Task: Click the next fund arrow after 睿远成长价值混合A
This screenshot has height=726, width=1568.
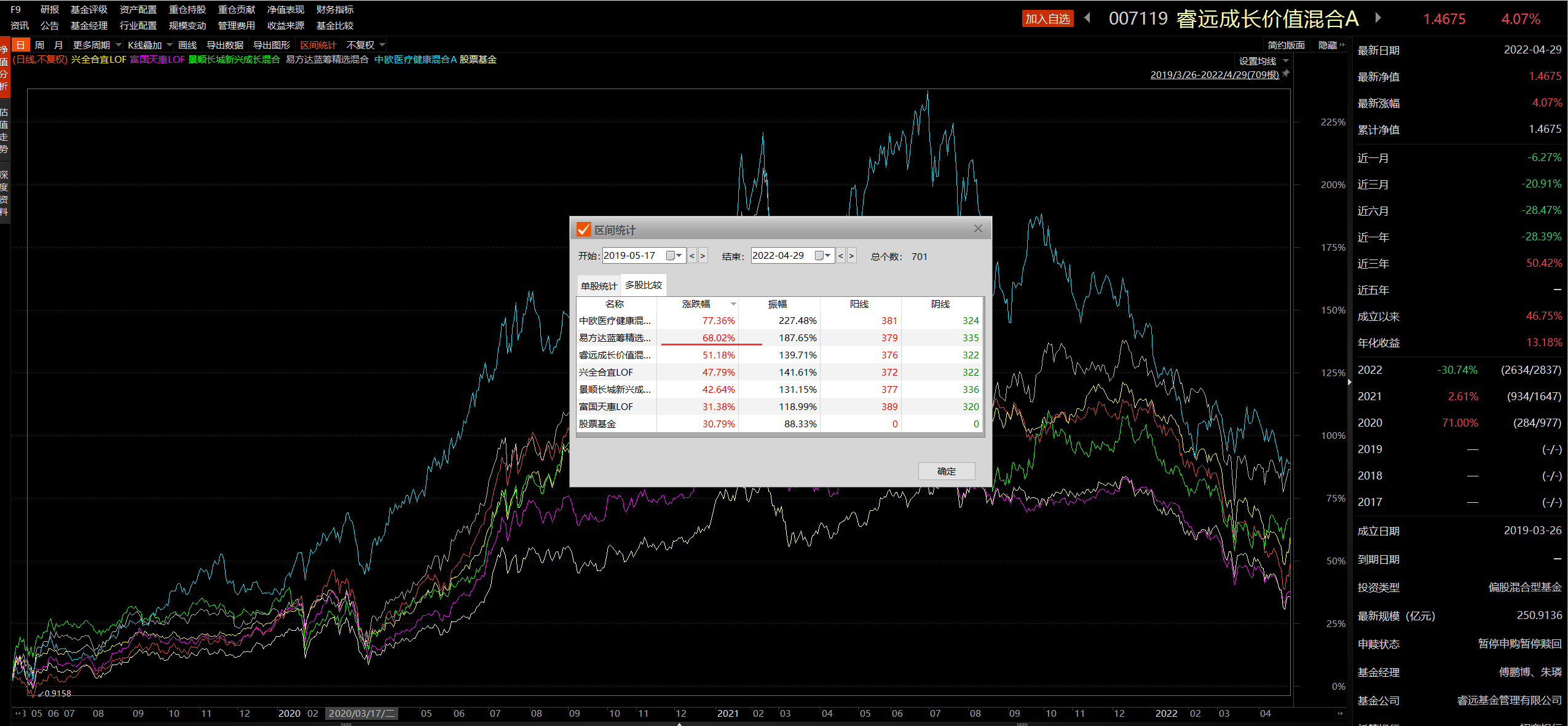Action: tap(1378, 18)
